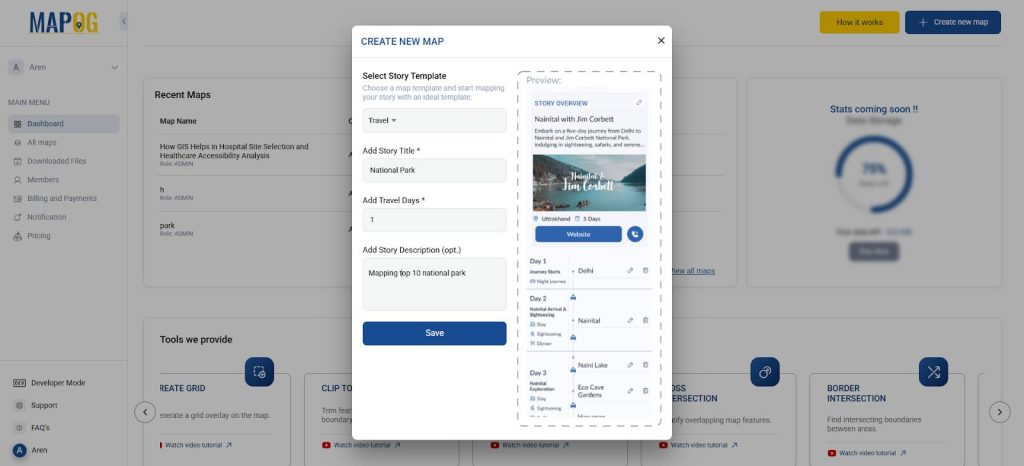The height and width of the screenshot is (466, 1024).
Task: Click the View all maps link
Action: coord(692,271)
